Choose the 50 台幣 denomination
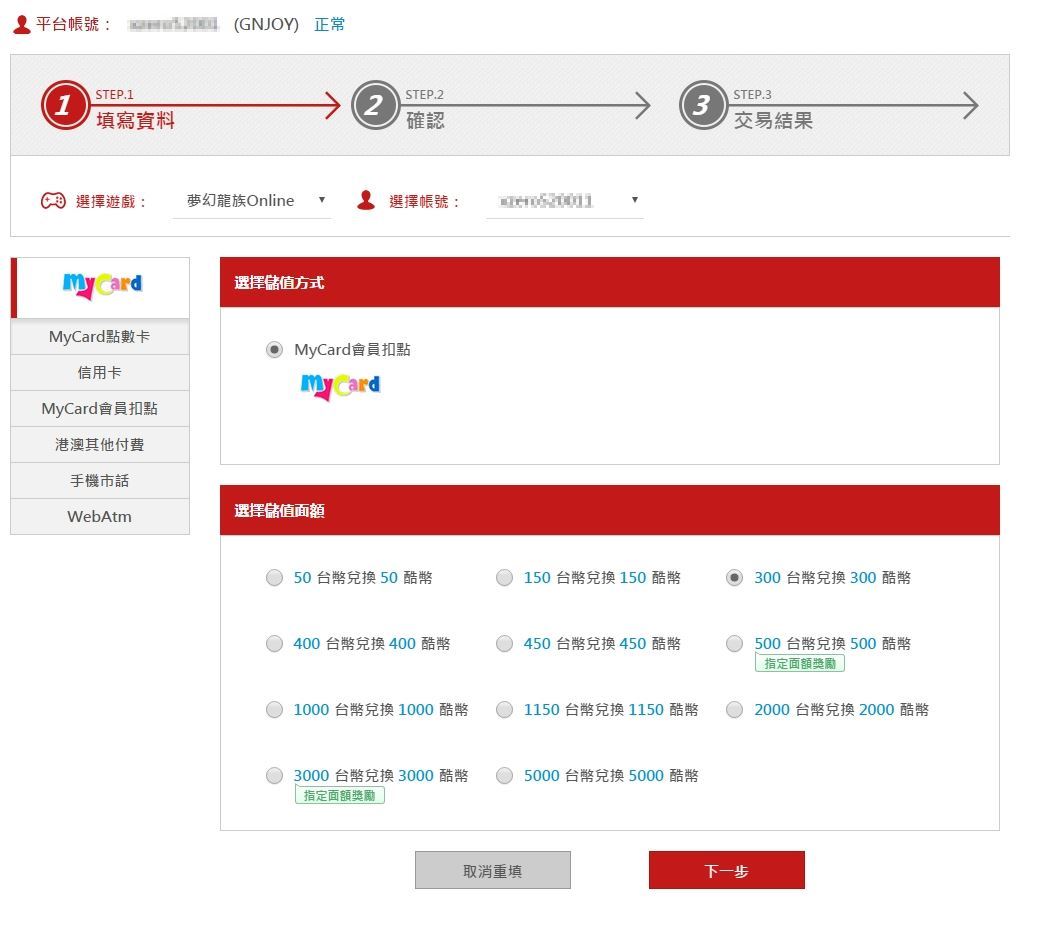1037x947 pixels. pos(274,577)
